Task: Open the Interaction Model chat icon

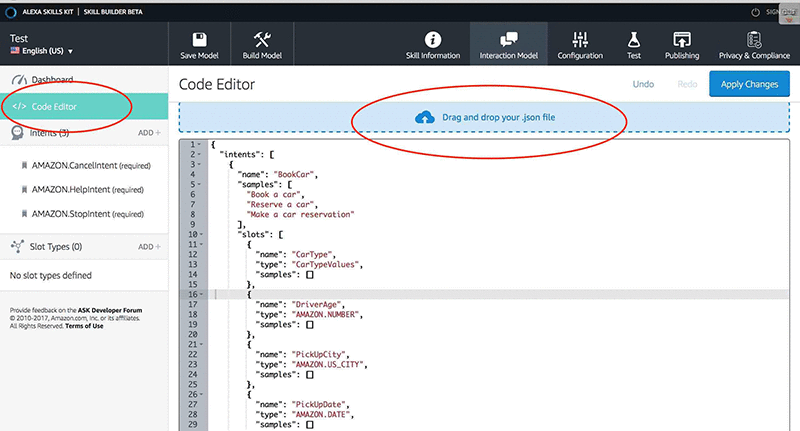Action: (508, 39)
